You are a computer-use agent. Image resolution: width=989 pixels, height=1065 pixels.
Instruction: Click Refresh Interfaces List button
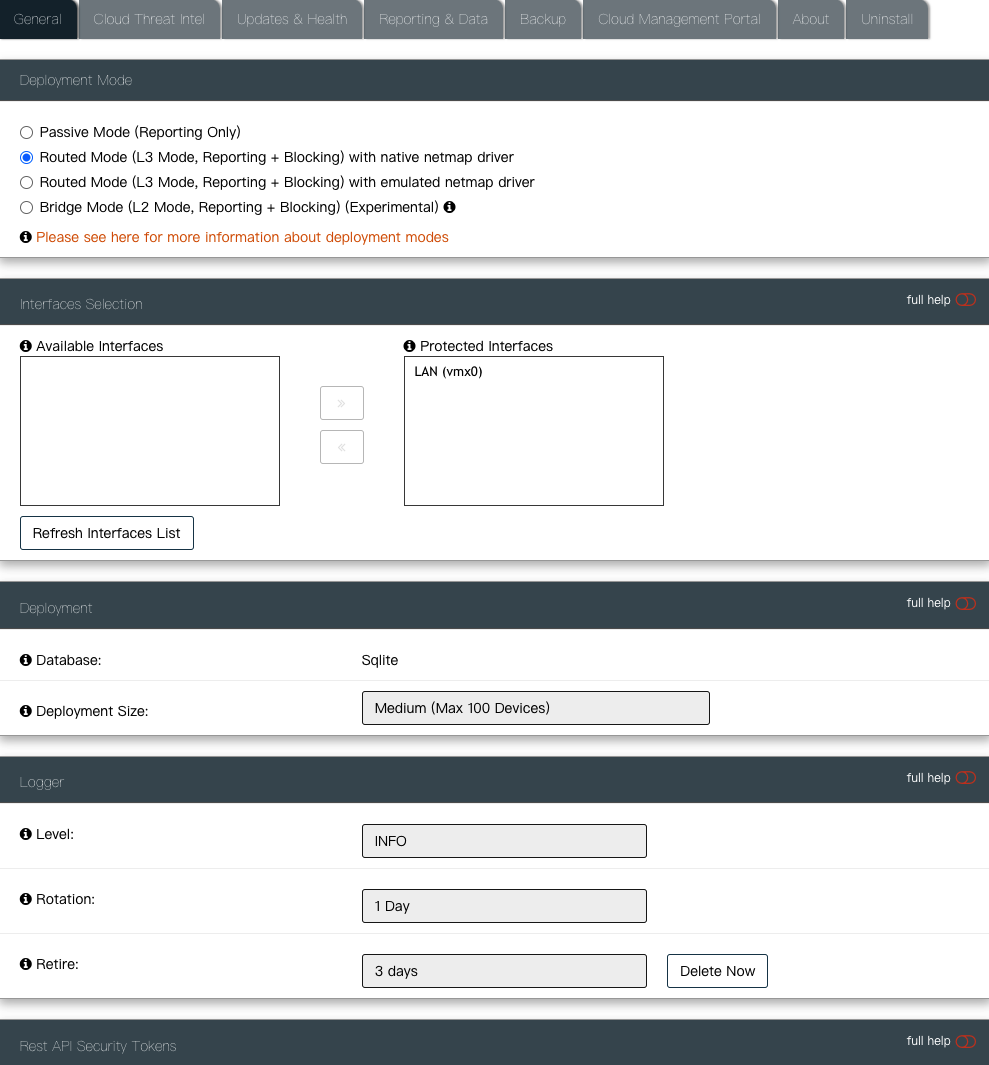tap(107, 533)
